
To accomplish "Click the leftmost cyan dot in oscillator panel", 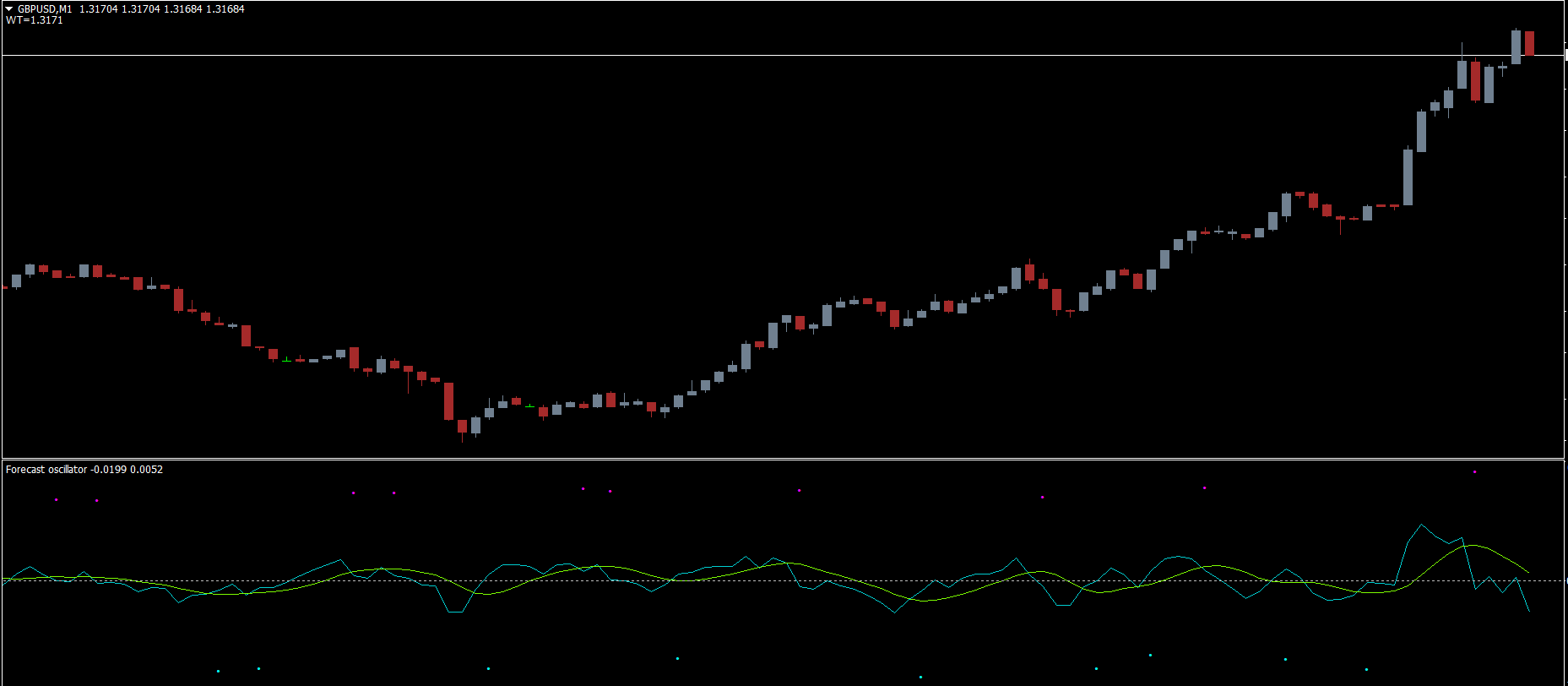I will point(218,672).
